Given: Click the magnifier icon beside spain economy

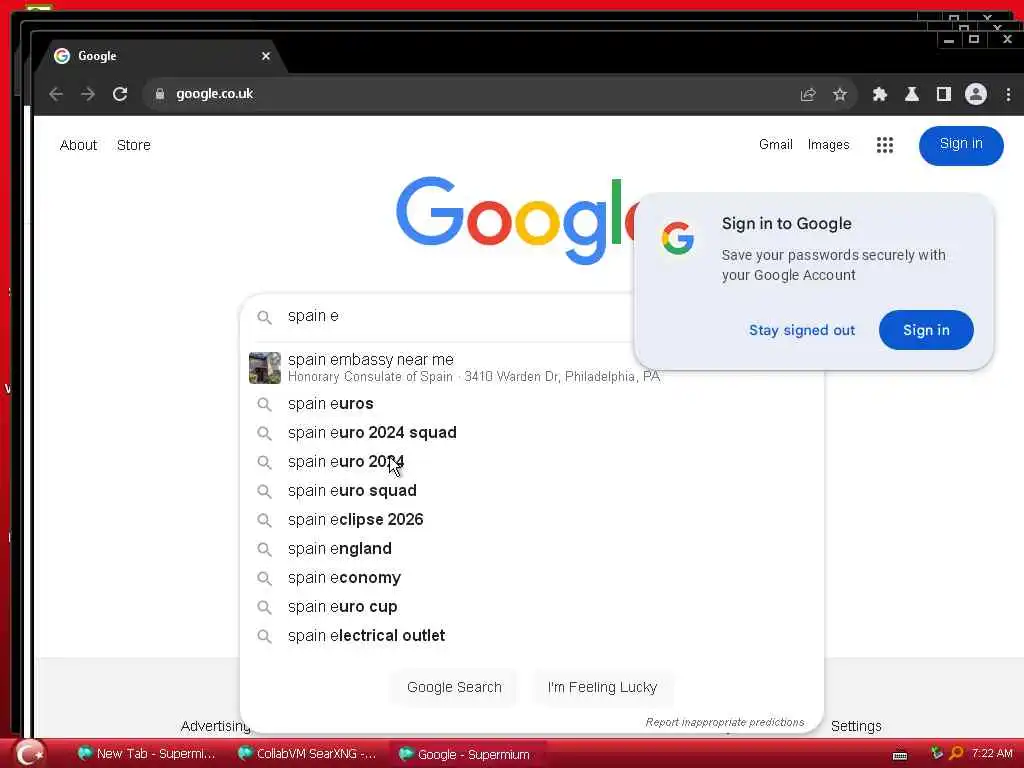Looking at the screenshot, I should tap(264, 578).
